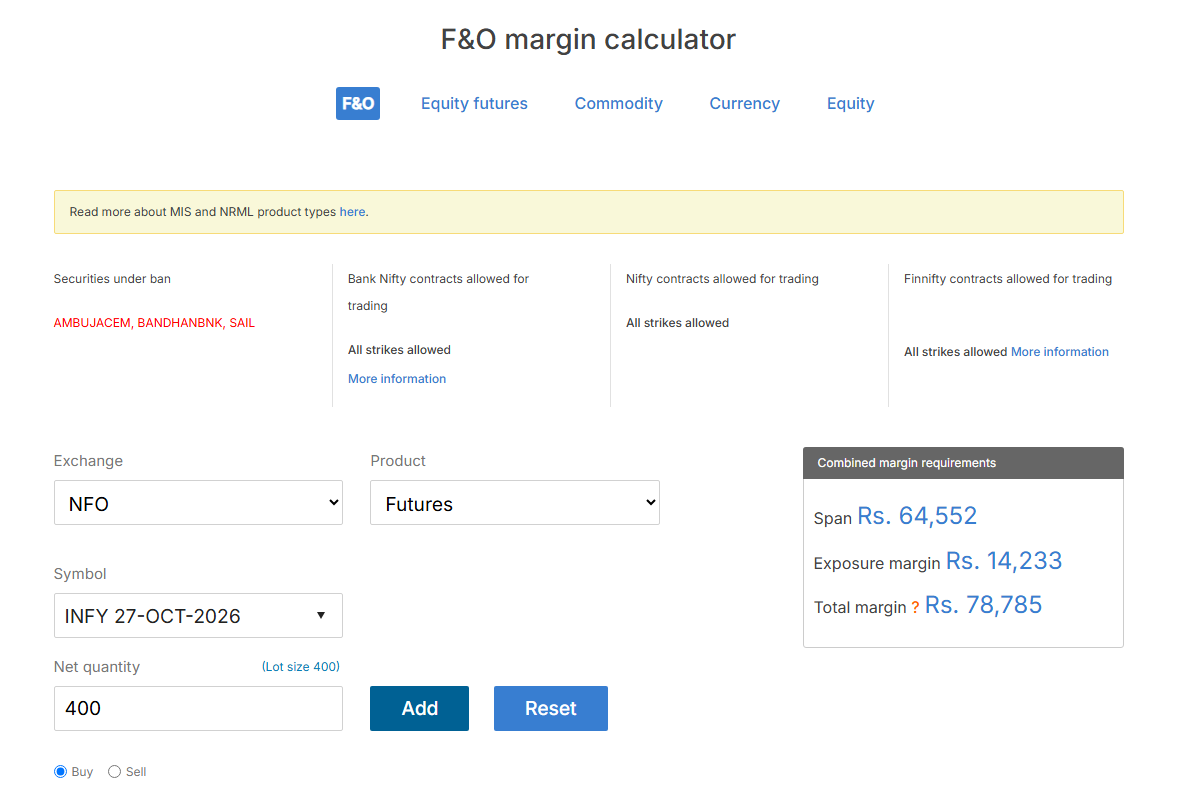This screenshot has width=1180, height=789.
Task: Click Exposure margin Rs. 14,233 value
Action: point(1004,561)
